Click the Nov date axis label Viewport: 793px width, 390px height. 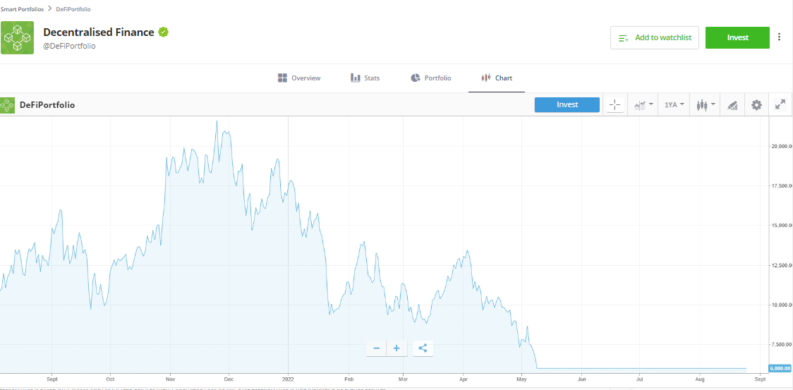point(170,378)
